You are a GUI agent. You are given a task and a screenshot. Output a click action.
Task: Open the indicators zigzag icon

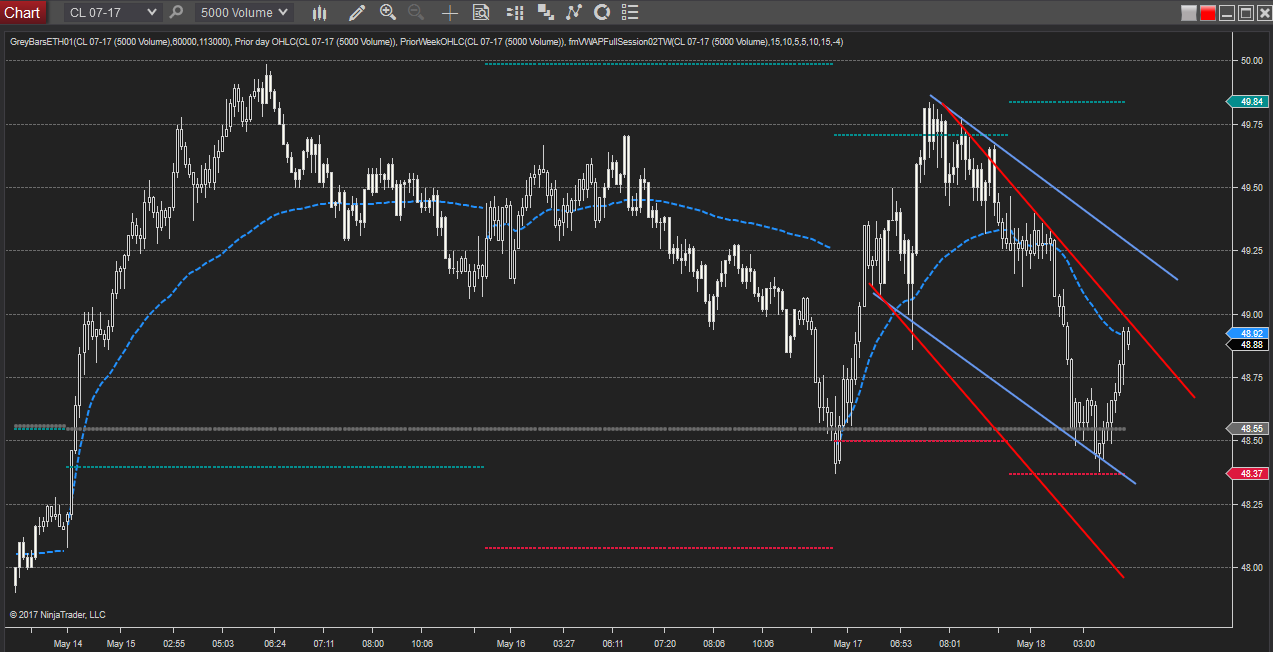click(x=573, y=12)
